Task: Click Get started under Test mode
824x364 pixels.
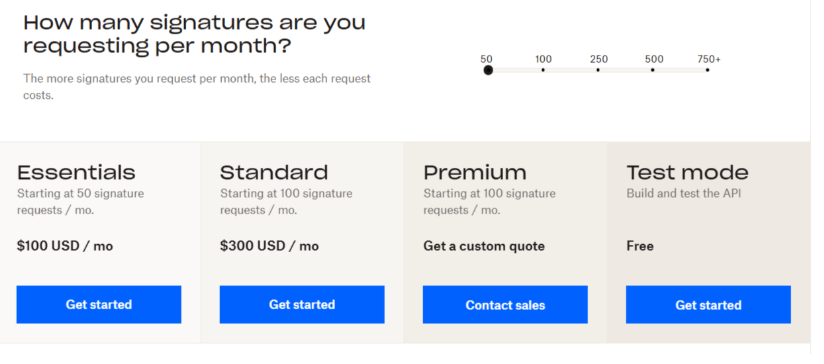Action: click(x=708, y=305)
